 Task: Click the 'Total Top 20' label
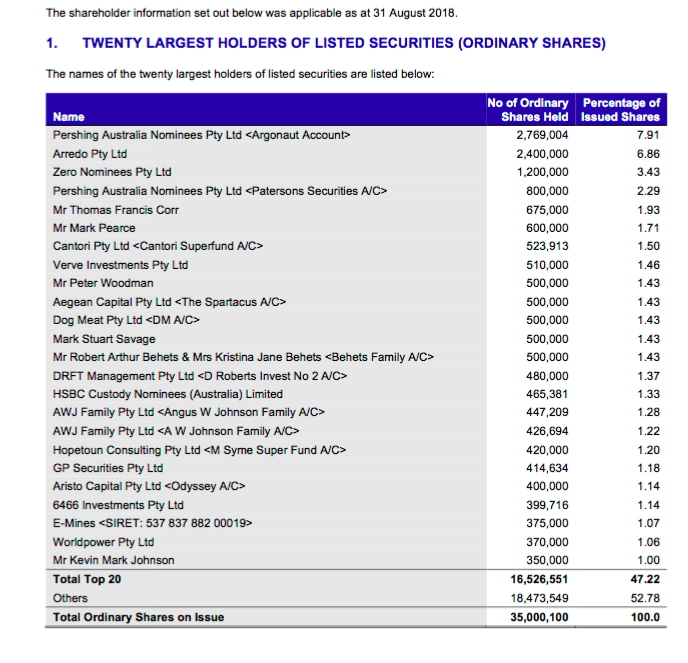[87, 579]
